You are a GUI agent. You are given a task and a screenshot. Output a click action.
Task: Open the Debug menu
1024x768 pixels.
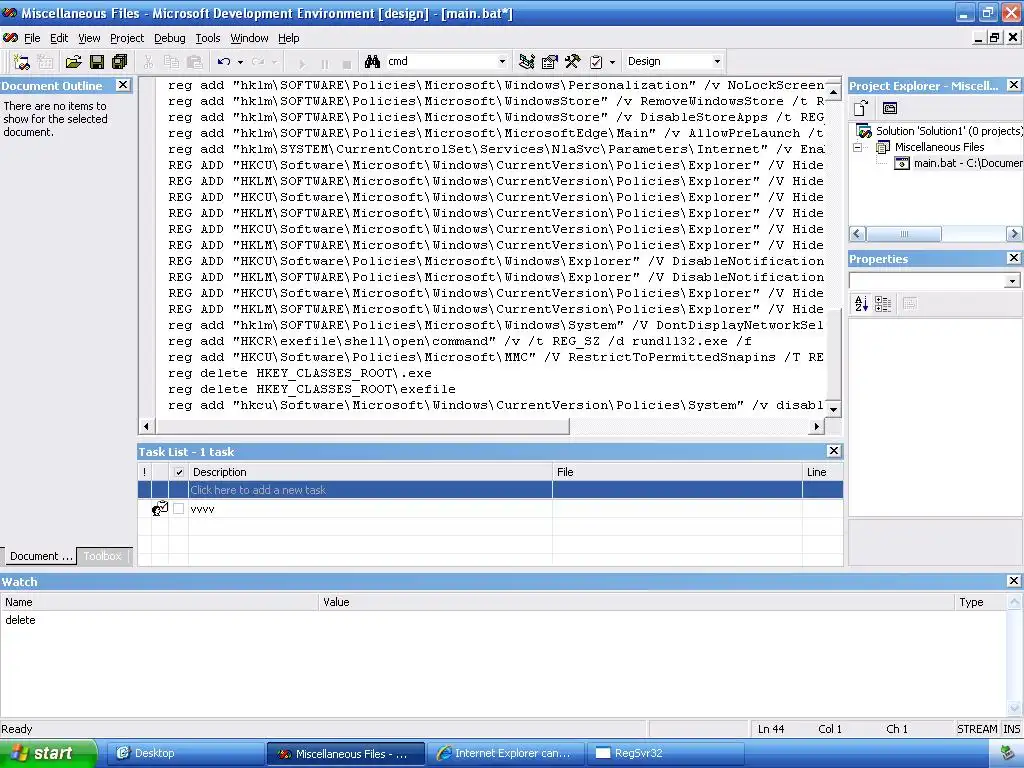[170, 38]
